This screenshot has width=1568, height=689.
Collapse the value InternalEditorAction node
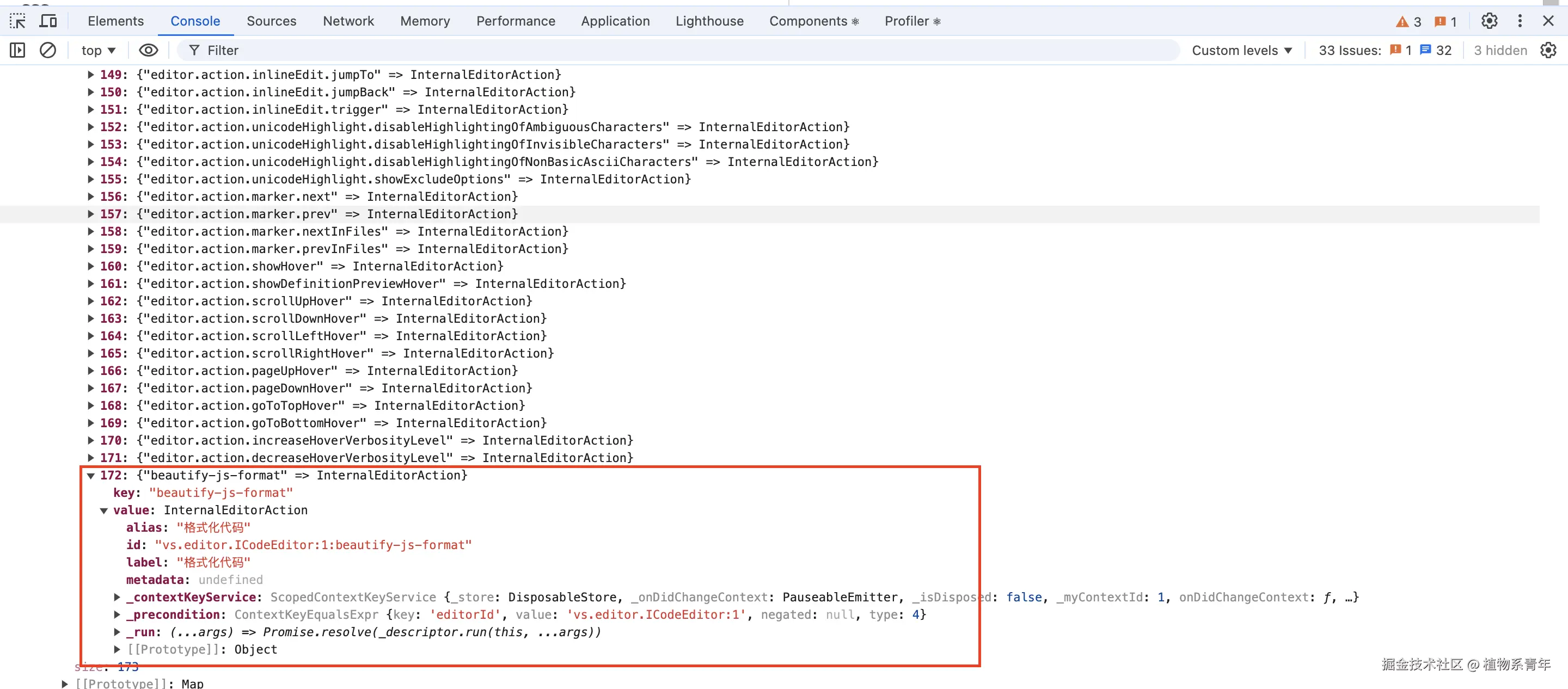point(104,510)
